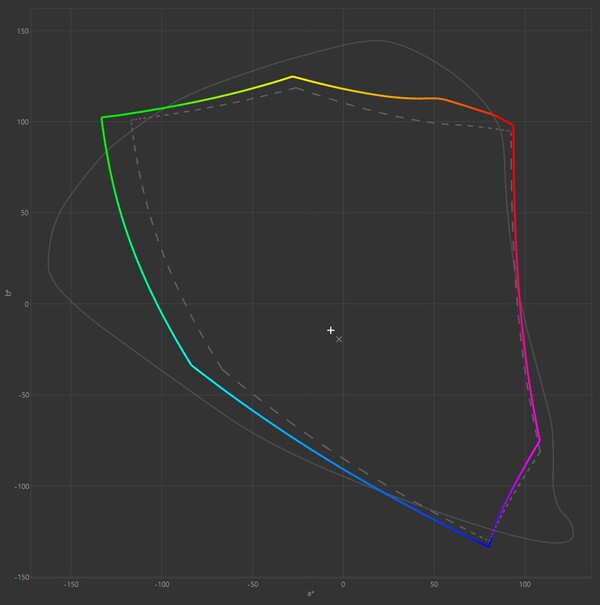Select the green vertex of the gamut

pos(102,118)
